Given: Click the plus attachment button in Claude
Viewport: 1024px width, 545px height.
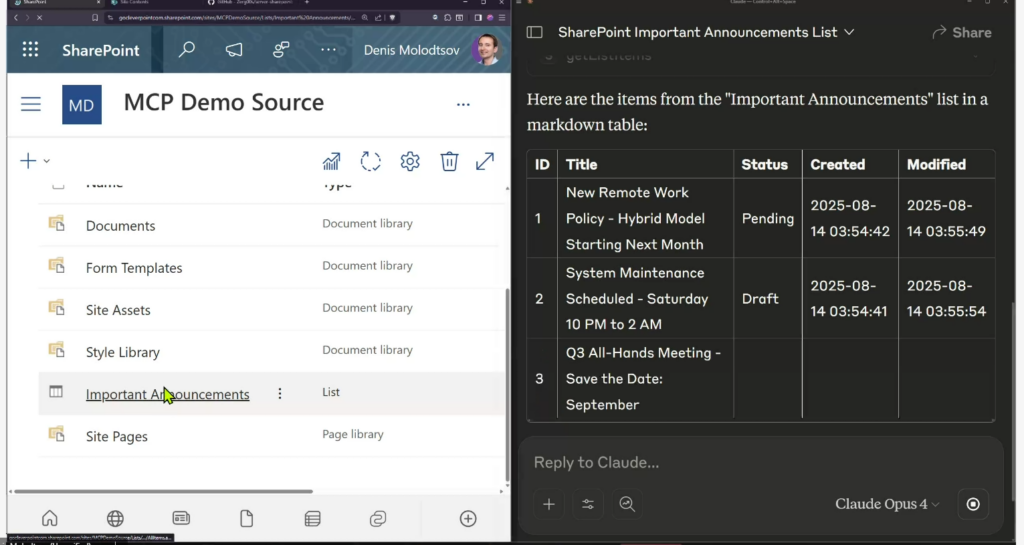Looking at the screenshot, I should (549, 504).
